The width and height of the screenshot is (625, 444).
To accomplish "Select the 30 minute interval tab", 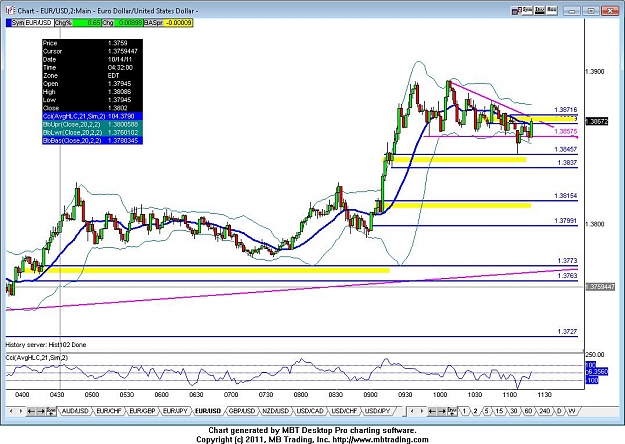I will 514,411.
